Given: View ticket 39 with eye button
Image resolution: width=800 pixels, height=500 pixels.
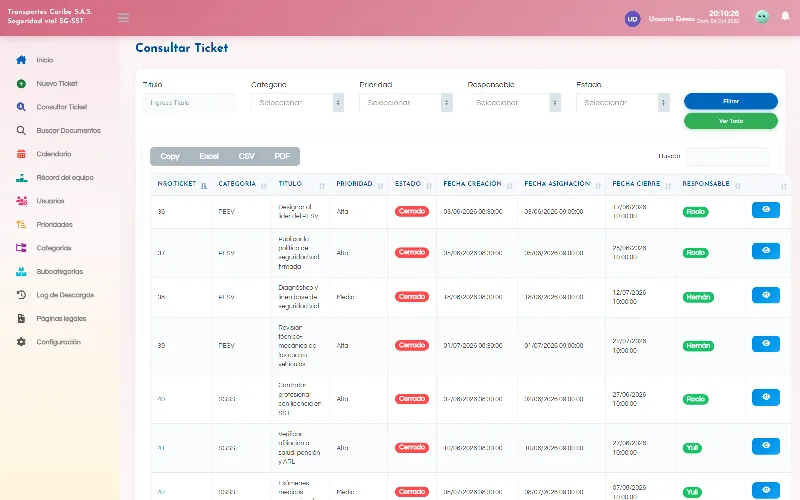Looking at the screenshot, I should (766, 344).
